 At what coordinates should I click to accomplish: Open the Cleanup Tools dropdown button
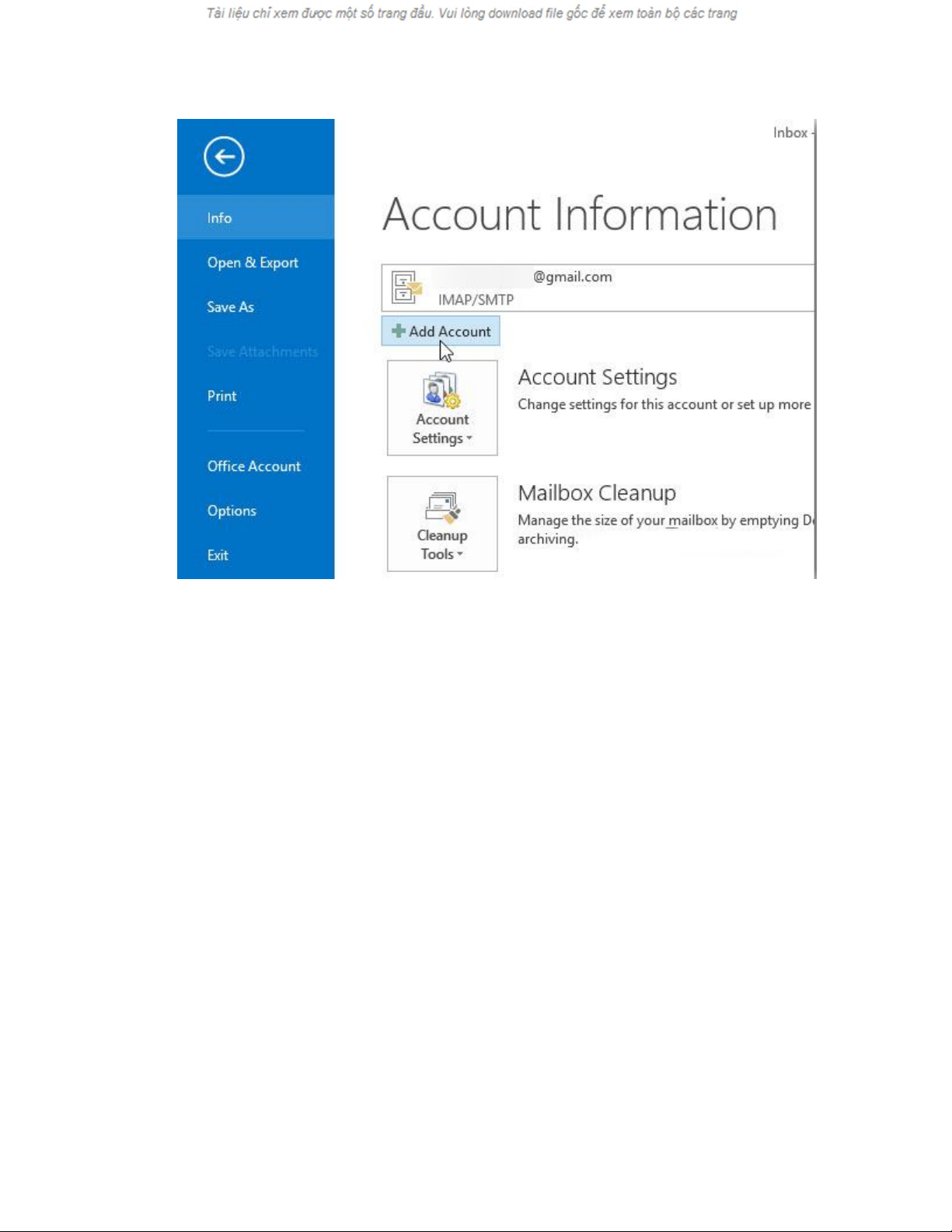[x=442, y=524]
